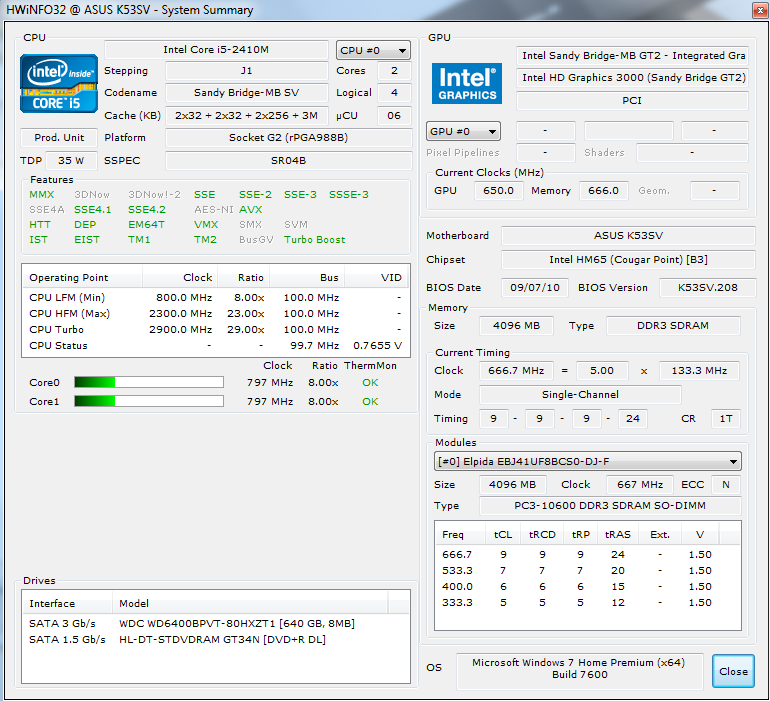
Task: Click the Cache field 2x32 + 2x32 + 2x256 + 3M
Action: pyautogui.click(x=247, y=115)
